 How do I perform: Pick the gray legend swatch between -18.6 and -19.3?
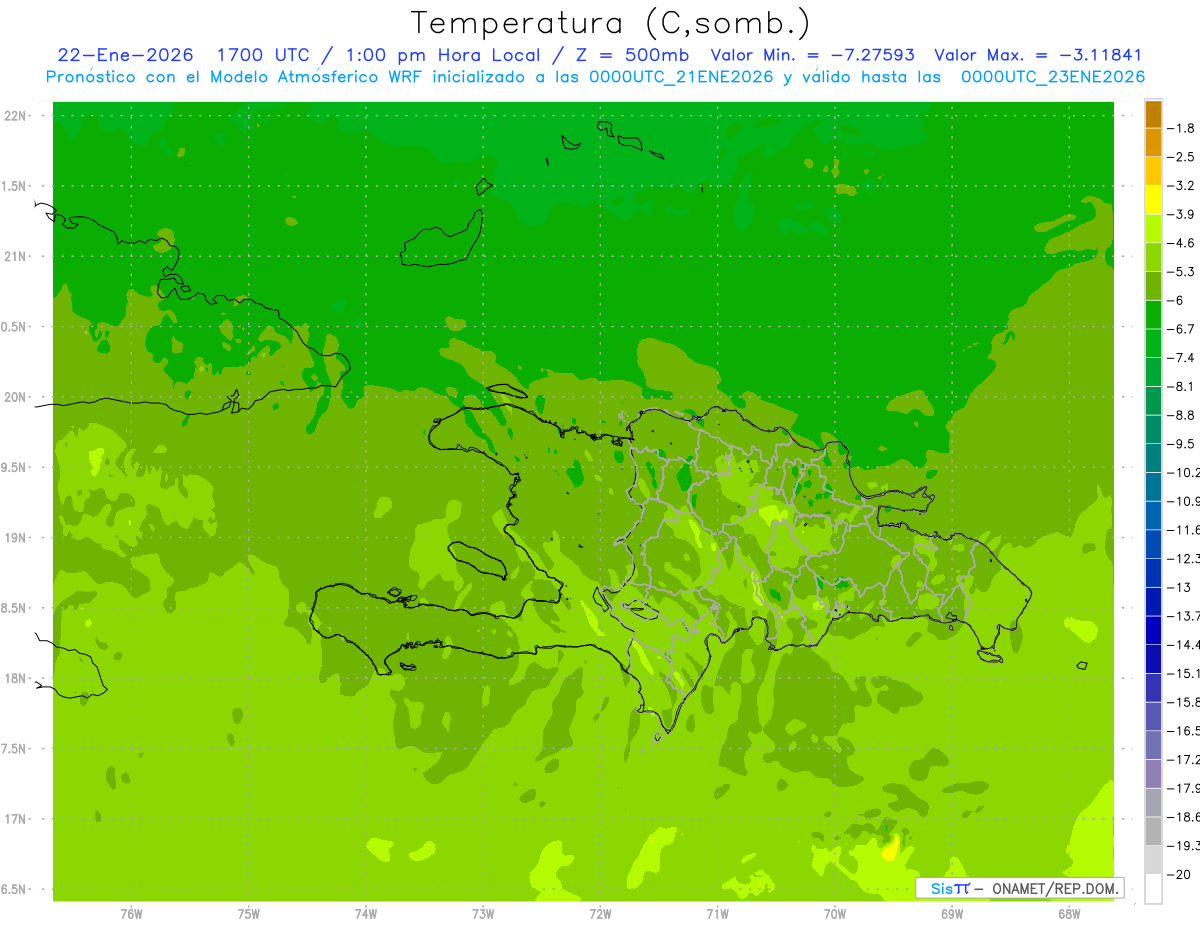coord(1153,831)
